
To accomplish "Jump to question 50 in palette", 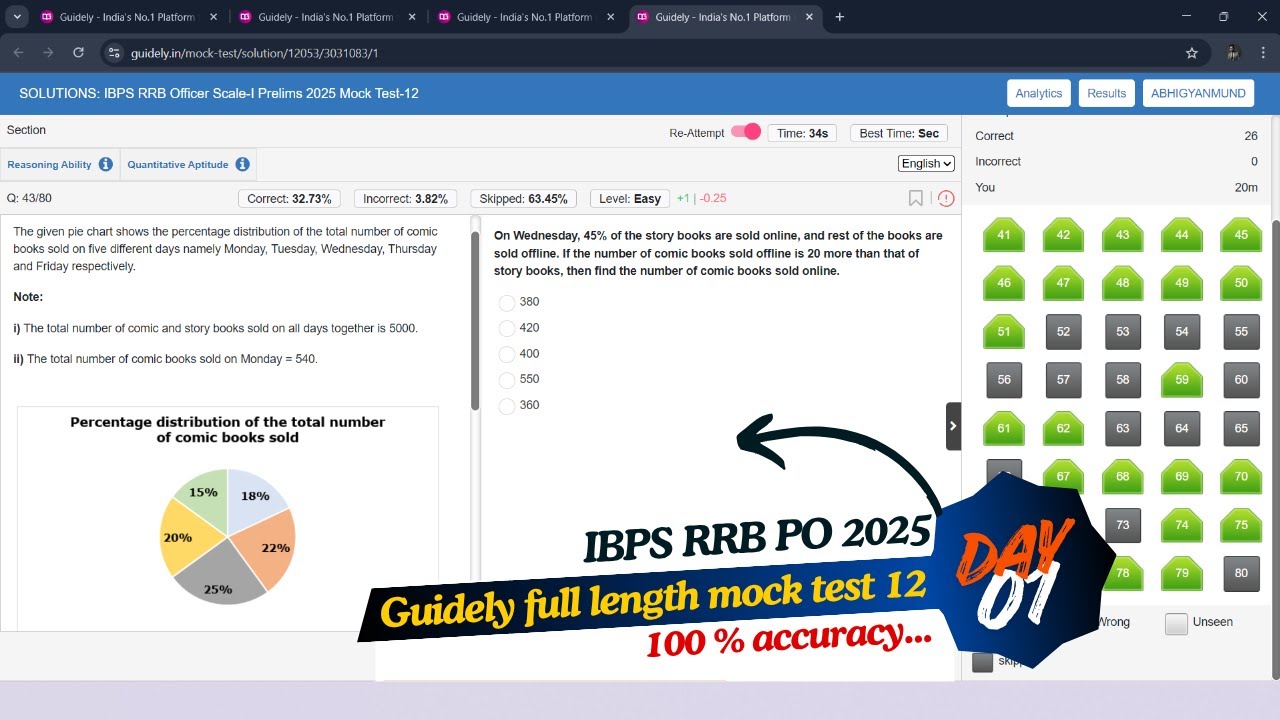I will [1241, 283].
